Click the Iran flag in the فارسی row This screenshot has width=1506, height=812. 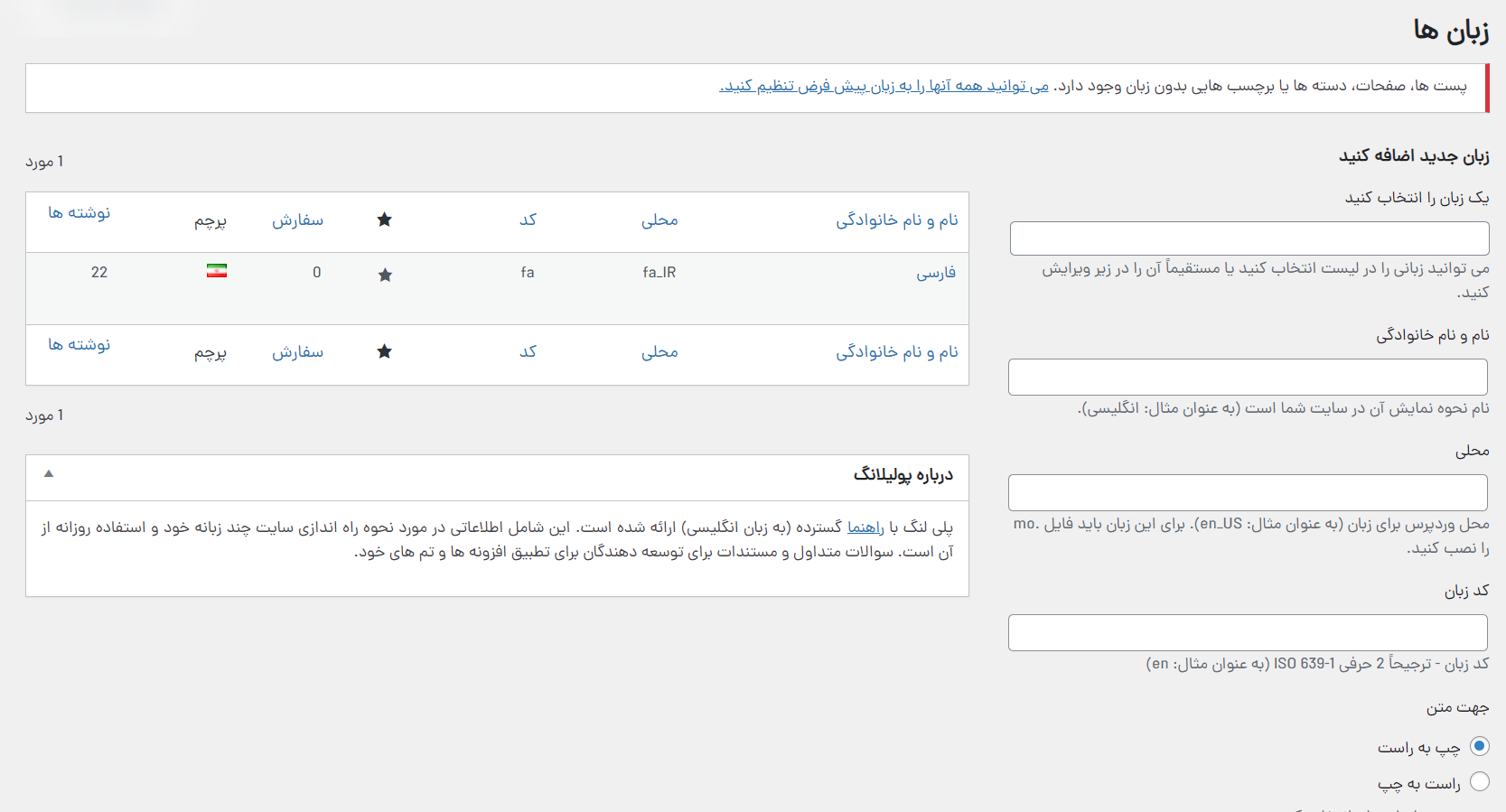(x=217, y=271)
